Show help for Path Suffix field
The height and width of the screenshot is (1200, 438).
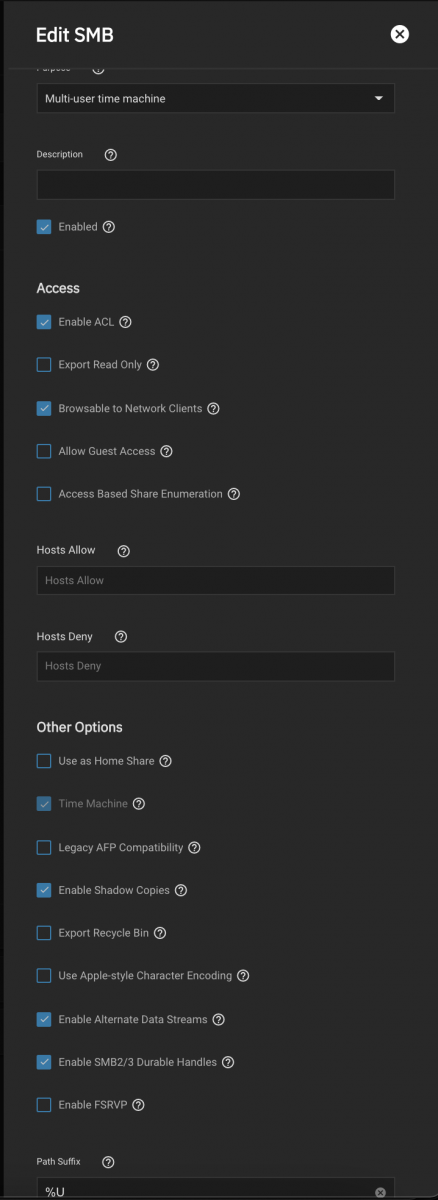[x=108, y=1162]
